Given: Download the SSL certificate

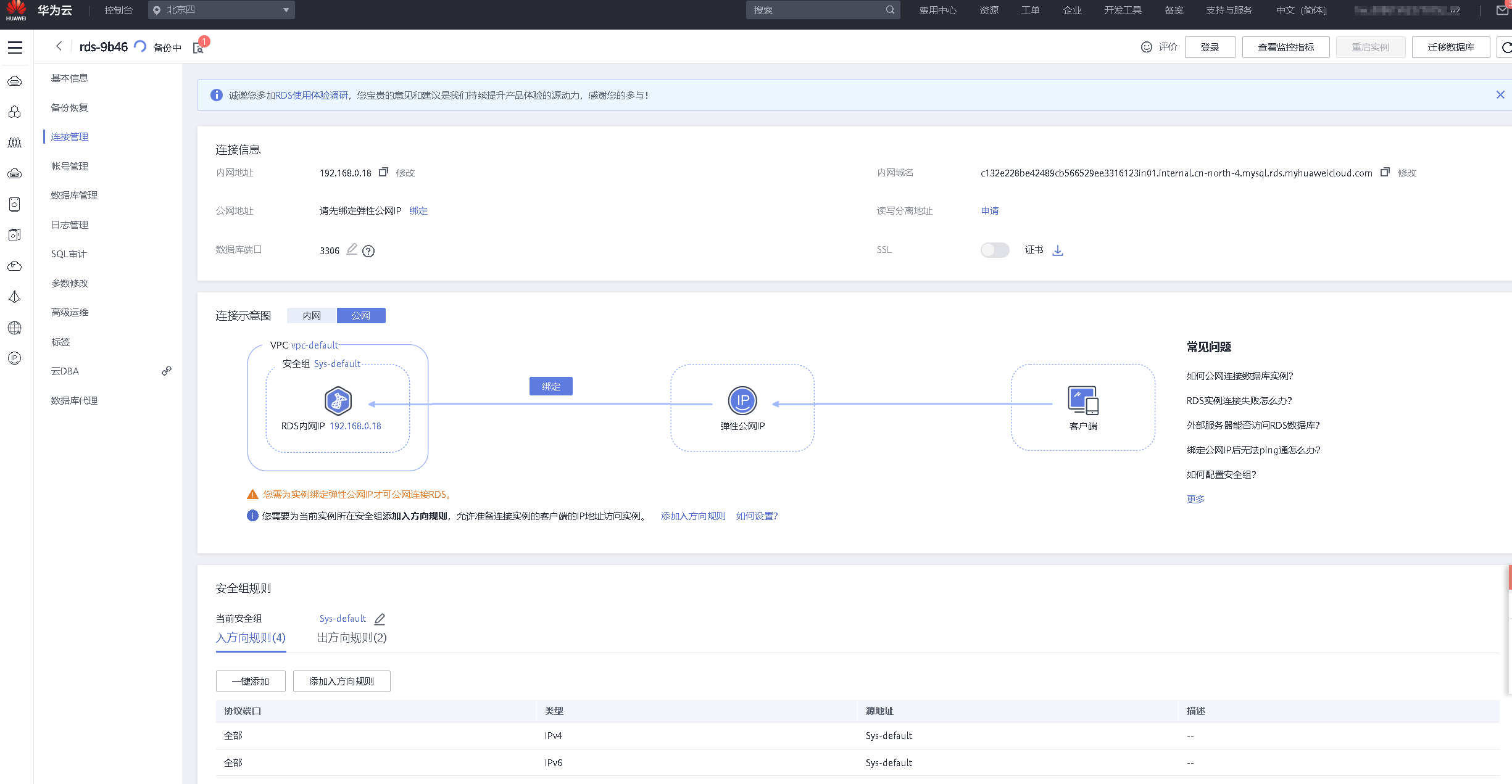Looking at the screenshot, I should tap(1058, 250).
